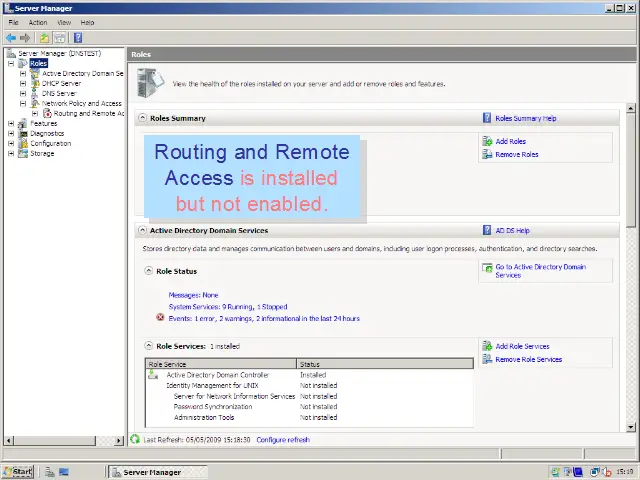
Task: Expand the DNS Server tree node
Action: pos(23,93)
